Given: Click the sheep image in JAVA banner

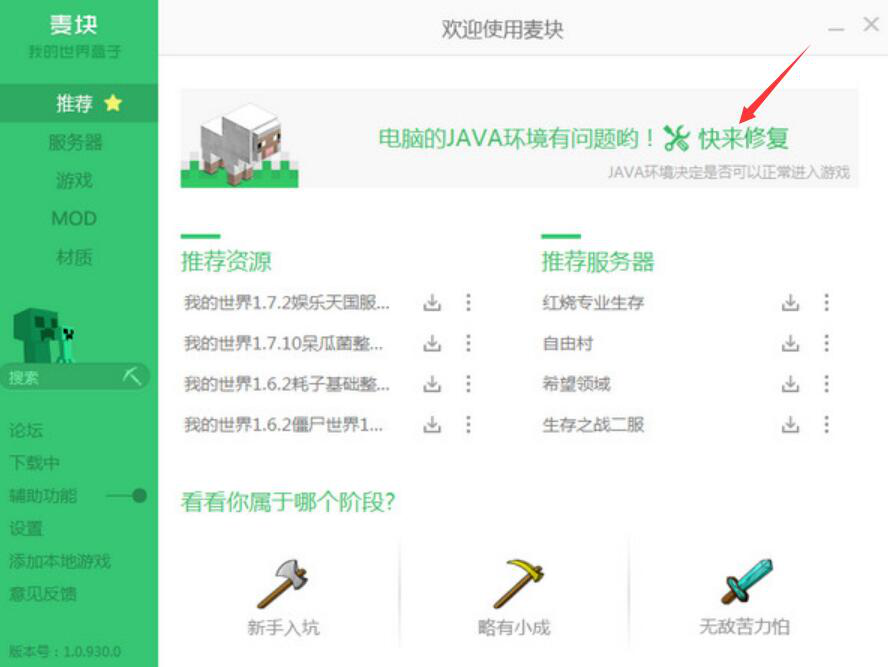Looking at the screenshot, I should pyautogui.click(x=240, y=146).
